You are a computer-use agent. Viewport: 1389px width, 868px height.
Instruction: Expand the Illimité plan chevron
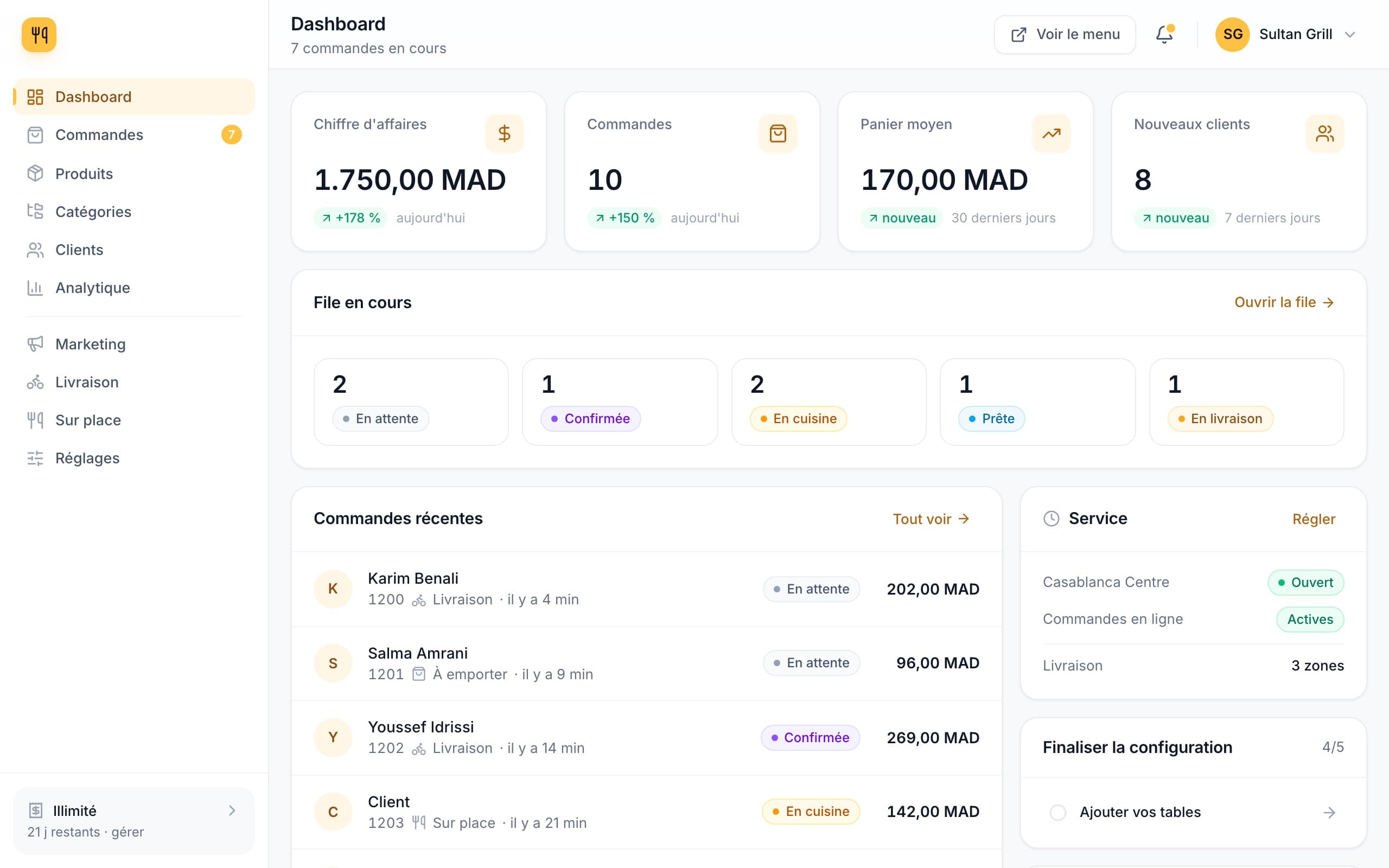tap(232, 810)
